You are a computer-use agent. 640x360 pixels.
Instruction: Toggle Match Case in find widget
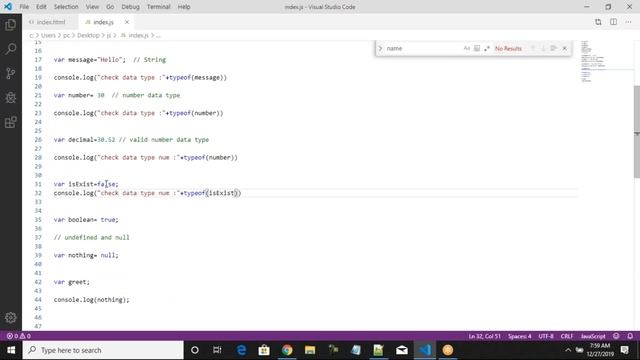(467, 48)
